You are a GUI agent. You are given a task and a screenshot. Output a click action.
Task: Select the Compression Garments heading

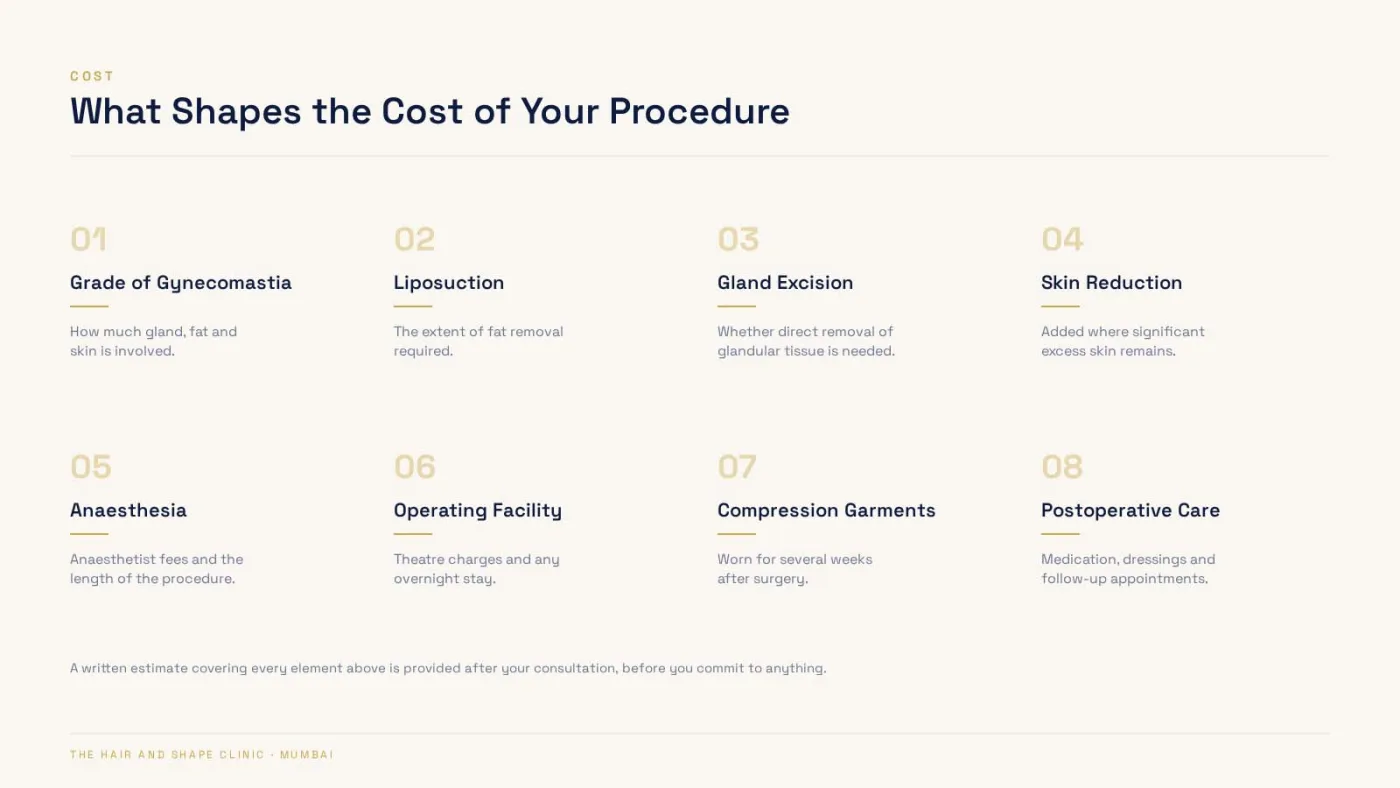click(x=826, y=511)
